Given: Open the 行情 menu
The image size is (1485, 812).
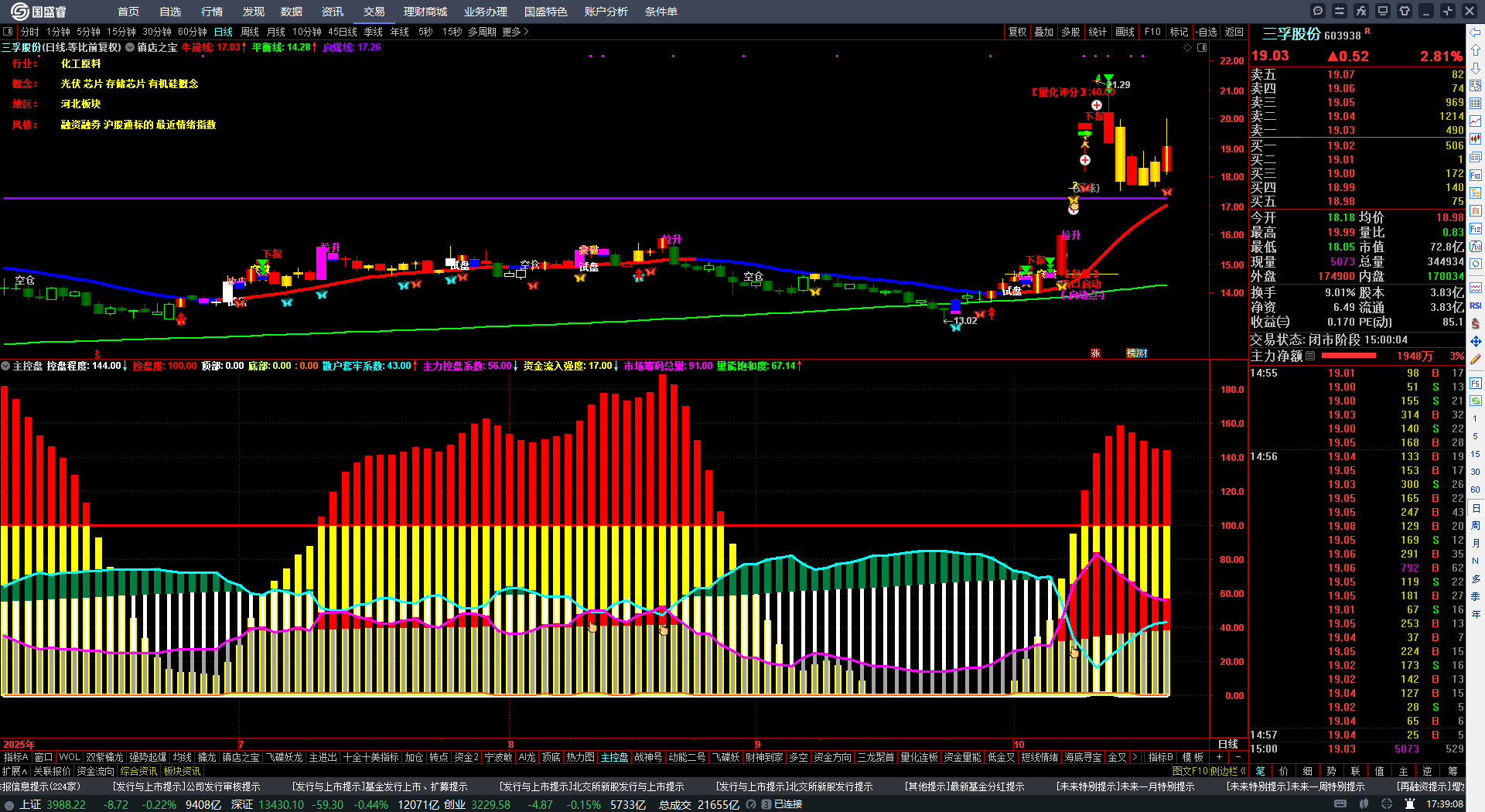Looking at the screenshot, I should [x=212, y=12].
